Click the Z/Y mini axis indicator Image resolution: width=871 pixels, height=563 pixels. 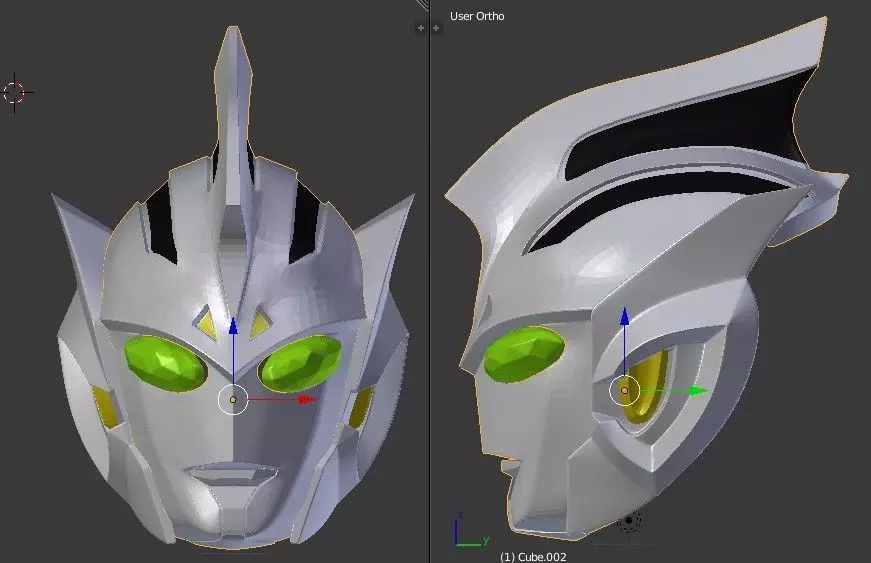click(x=471, y=530)
